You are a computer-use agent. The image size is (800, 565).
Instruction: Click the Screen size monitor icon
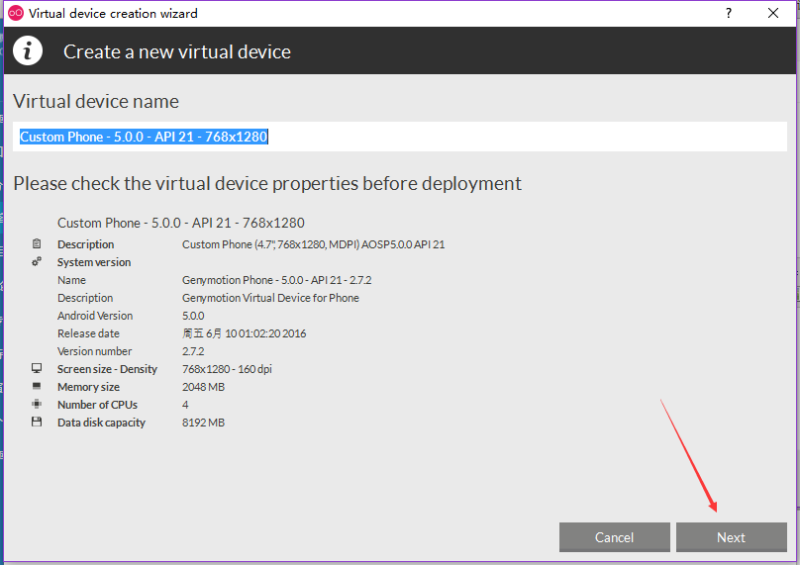[37, 369]
